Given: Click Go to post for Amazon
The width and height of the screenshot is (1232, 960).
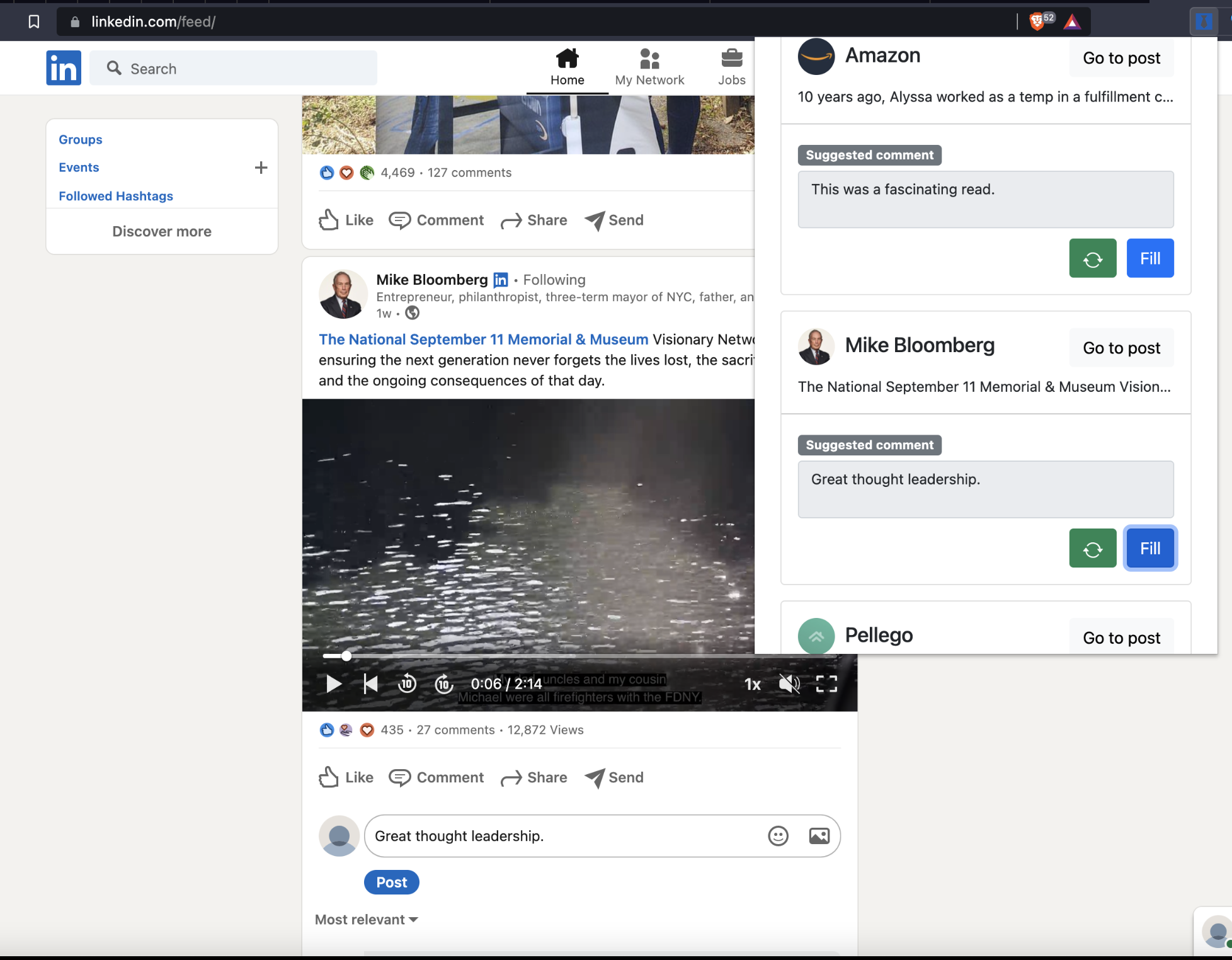Looking at the screenshot, I should coord(1121,58).
